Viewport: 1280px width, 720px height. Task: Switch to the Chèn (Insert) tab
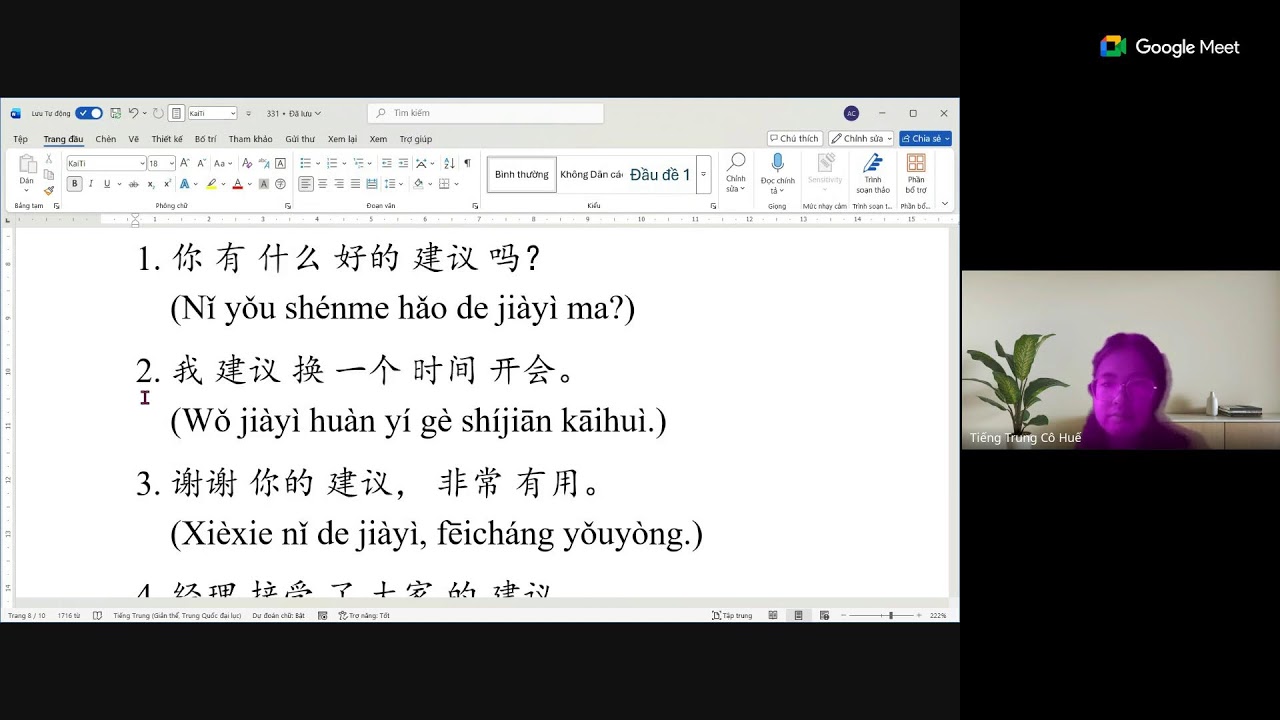click(x=106, y=139)
